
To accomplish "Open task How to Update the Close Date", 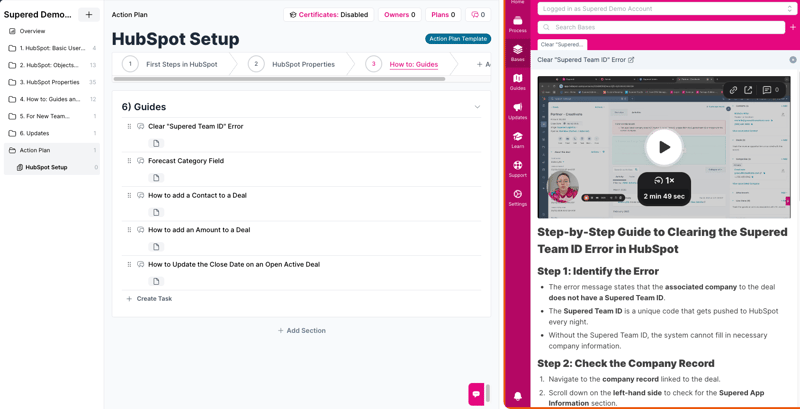I will pyautogui.click(x=234, y=265).
